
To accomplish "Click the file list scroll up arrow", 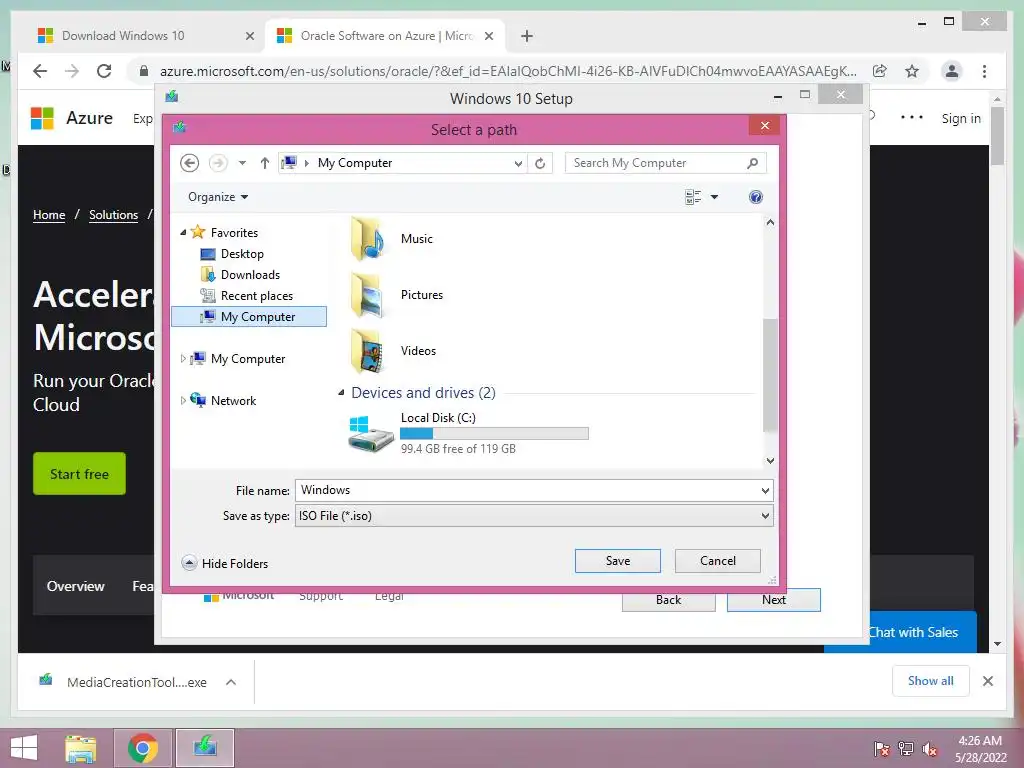I will [770, 223].
